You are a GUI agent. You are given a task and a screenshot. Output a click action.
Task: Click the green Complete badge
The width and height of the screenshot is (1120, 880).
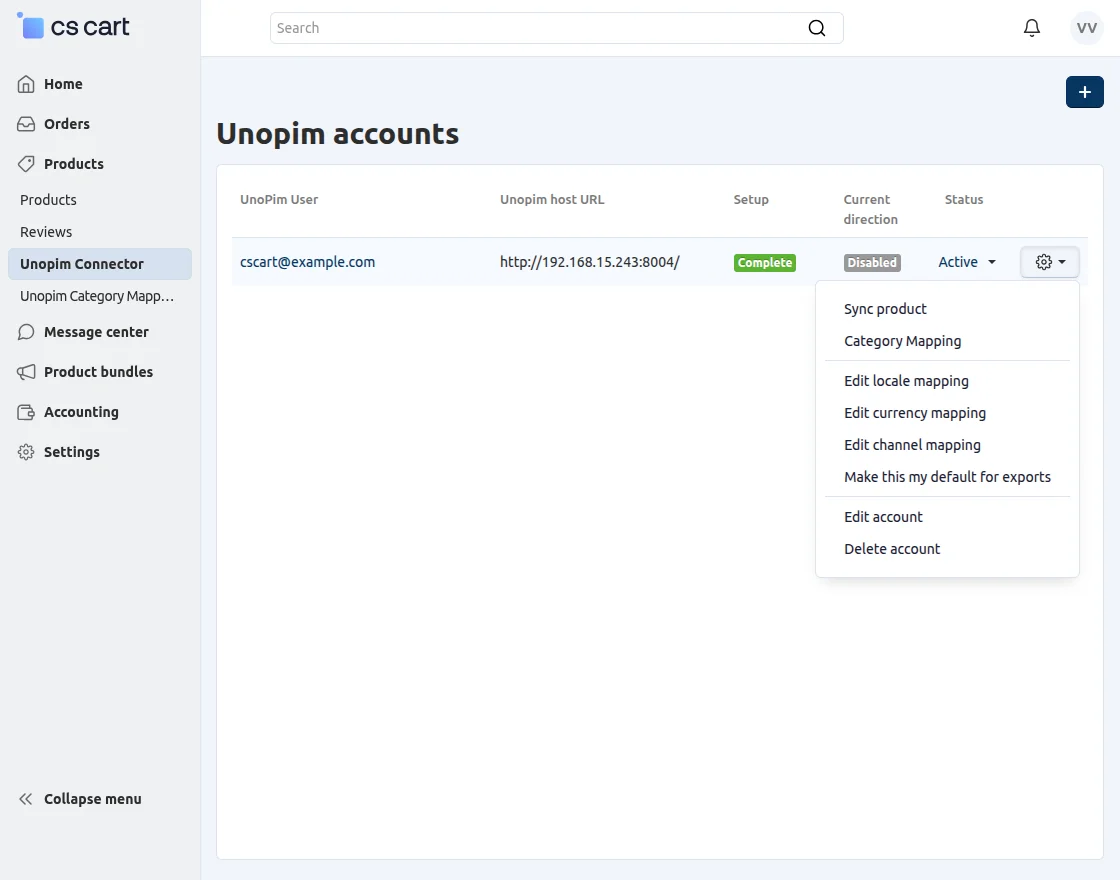764,263
